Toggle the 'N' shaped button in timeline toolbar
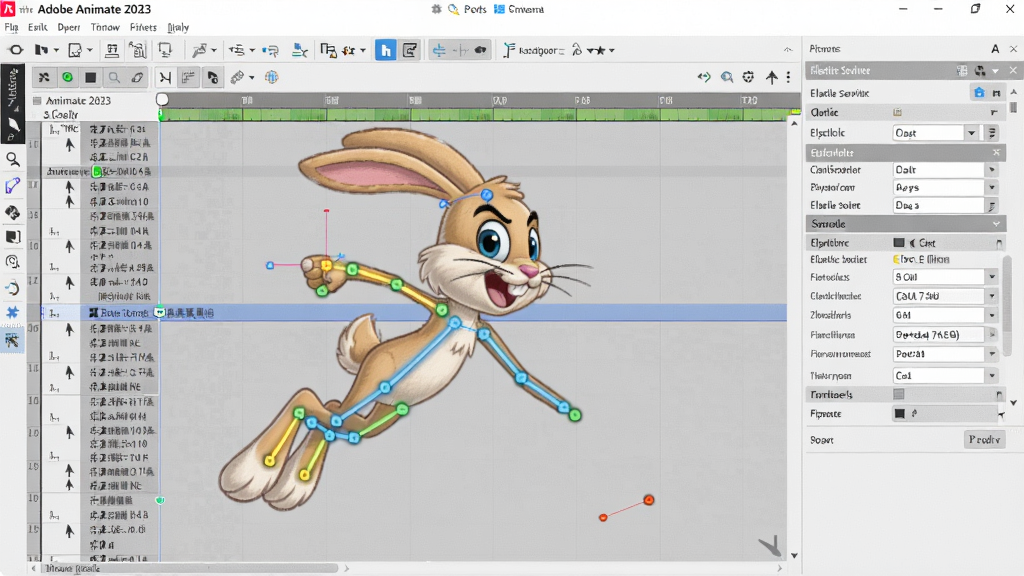The image size is (1024, 576). pos(165,78)
